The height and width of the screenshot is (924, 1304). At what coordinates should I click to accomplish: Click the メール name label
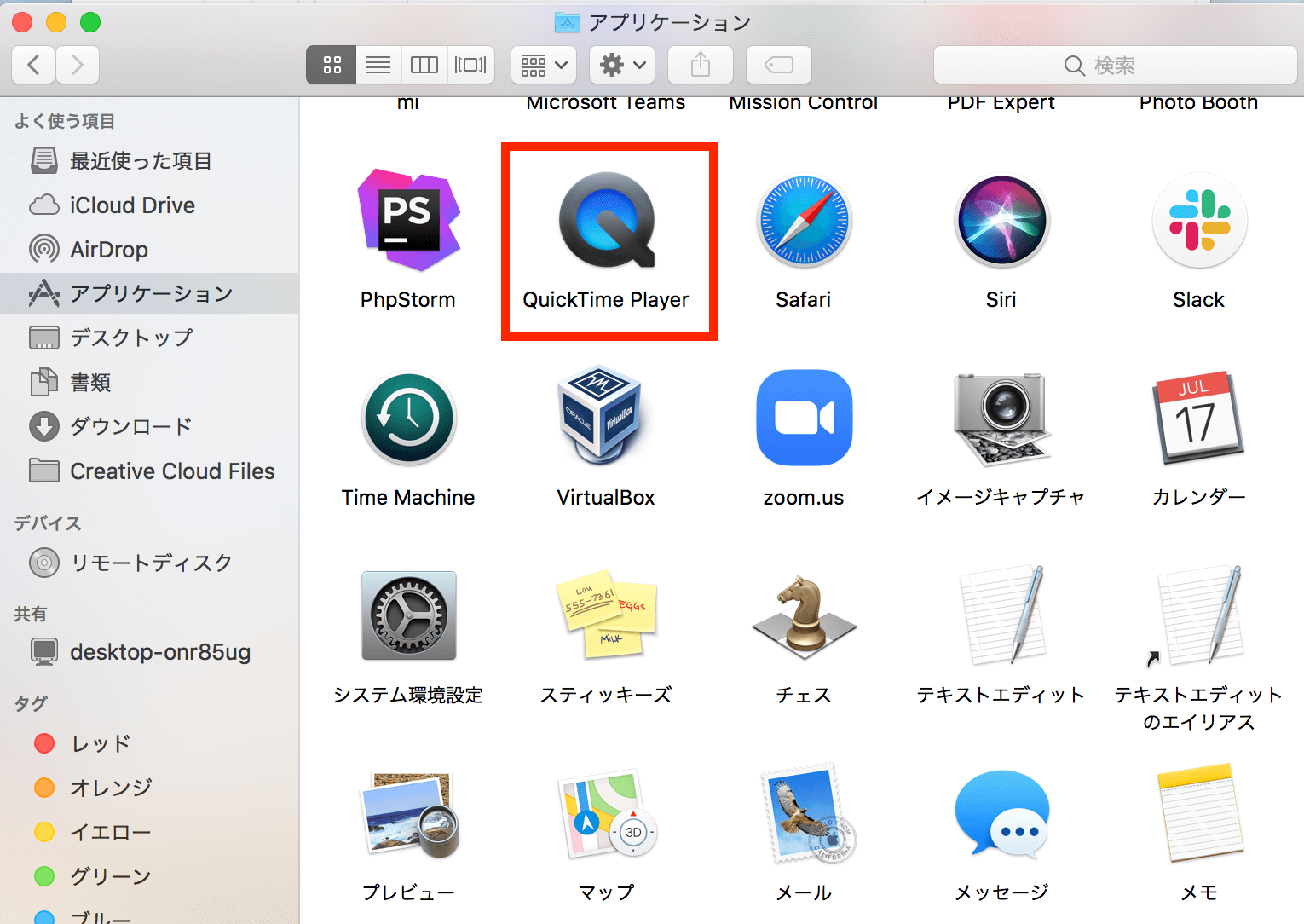[x=804, y=892]
